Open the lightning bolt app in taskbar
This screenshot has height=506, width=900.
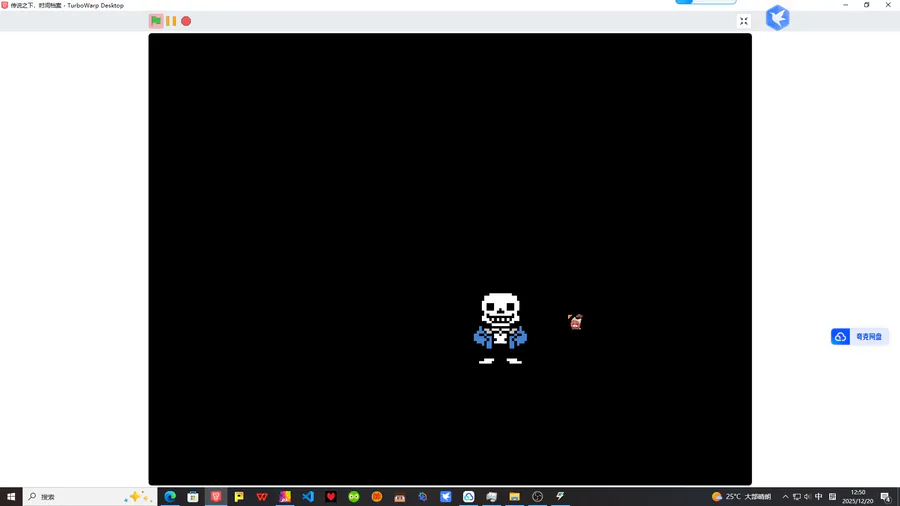pyautogui.click(x=560, y=496)
